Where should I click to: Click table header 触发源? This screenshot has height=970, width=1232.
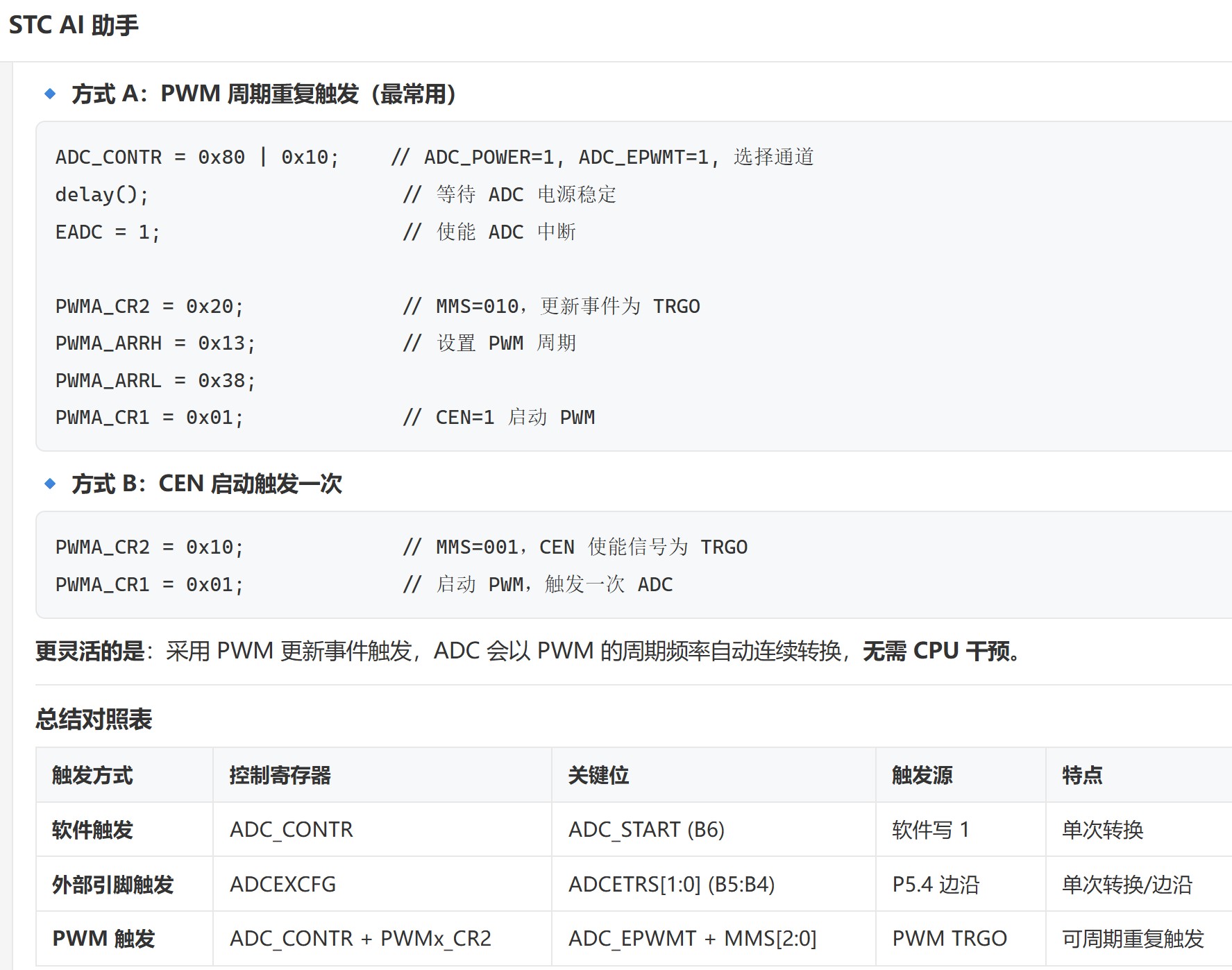(x=922, y=775)
